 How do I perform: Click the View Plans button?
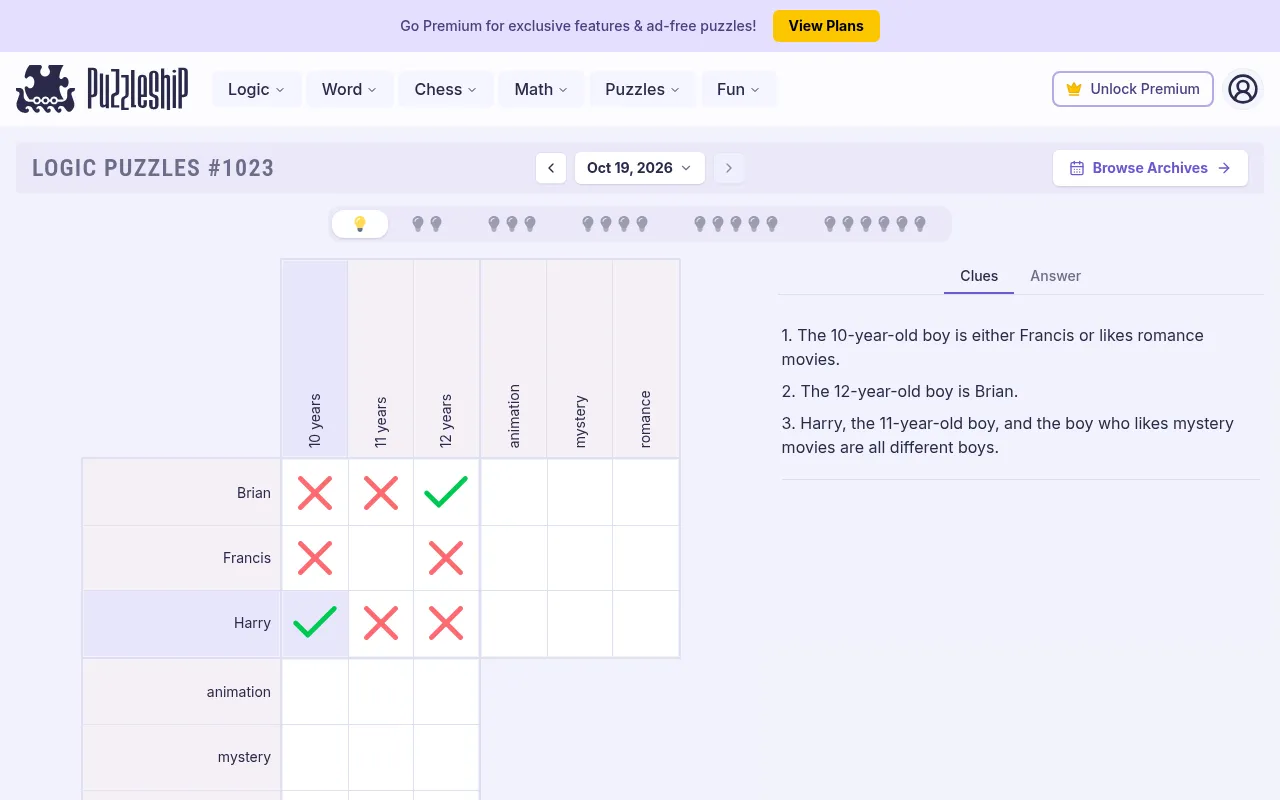point(826,26)
